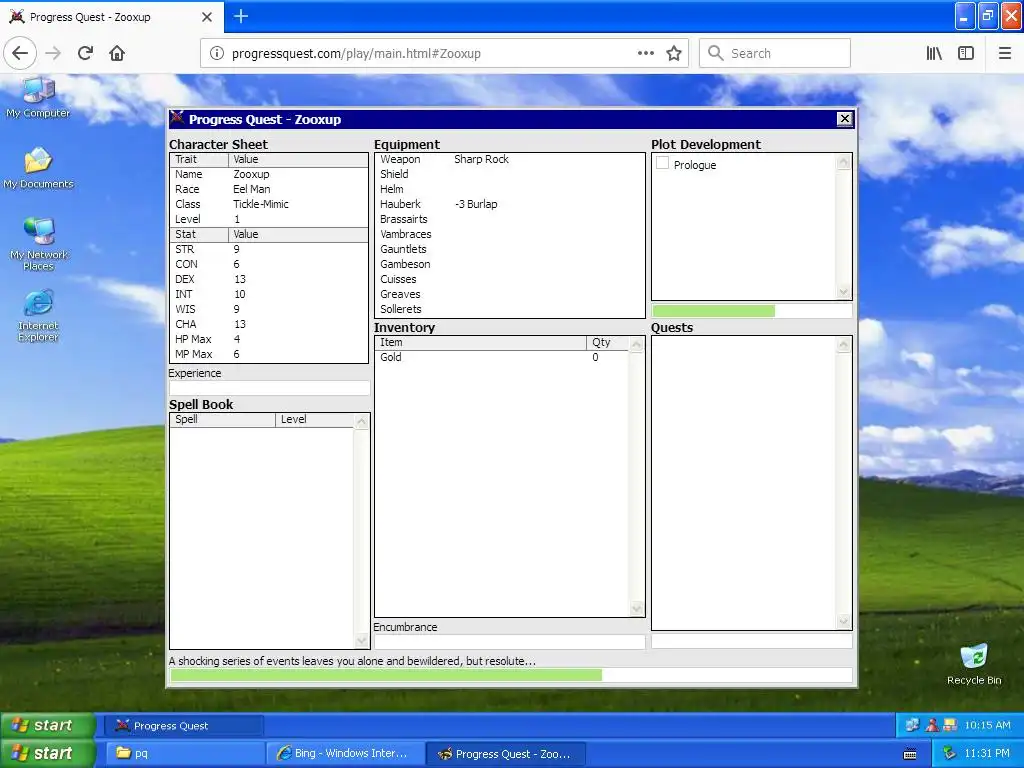The height and width of the screenshot is (768, 1024).
Task: Reload the Progress Quest page
Action: coord(86,53)
